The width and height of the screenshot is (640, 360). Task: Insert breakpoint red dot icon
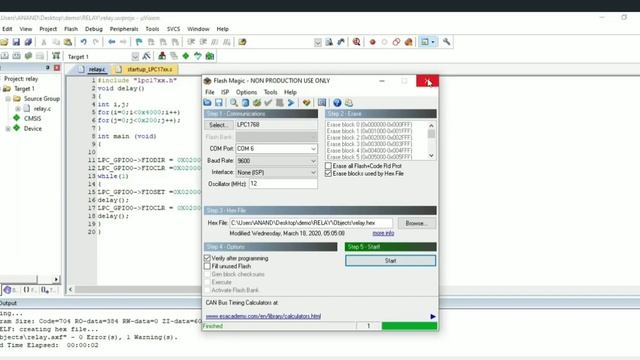click(x=372, y=42)
